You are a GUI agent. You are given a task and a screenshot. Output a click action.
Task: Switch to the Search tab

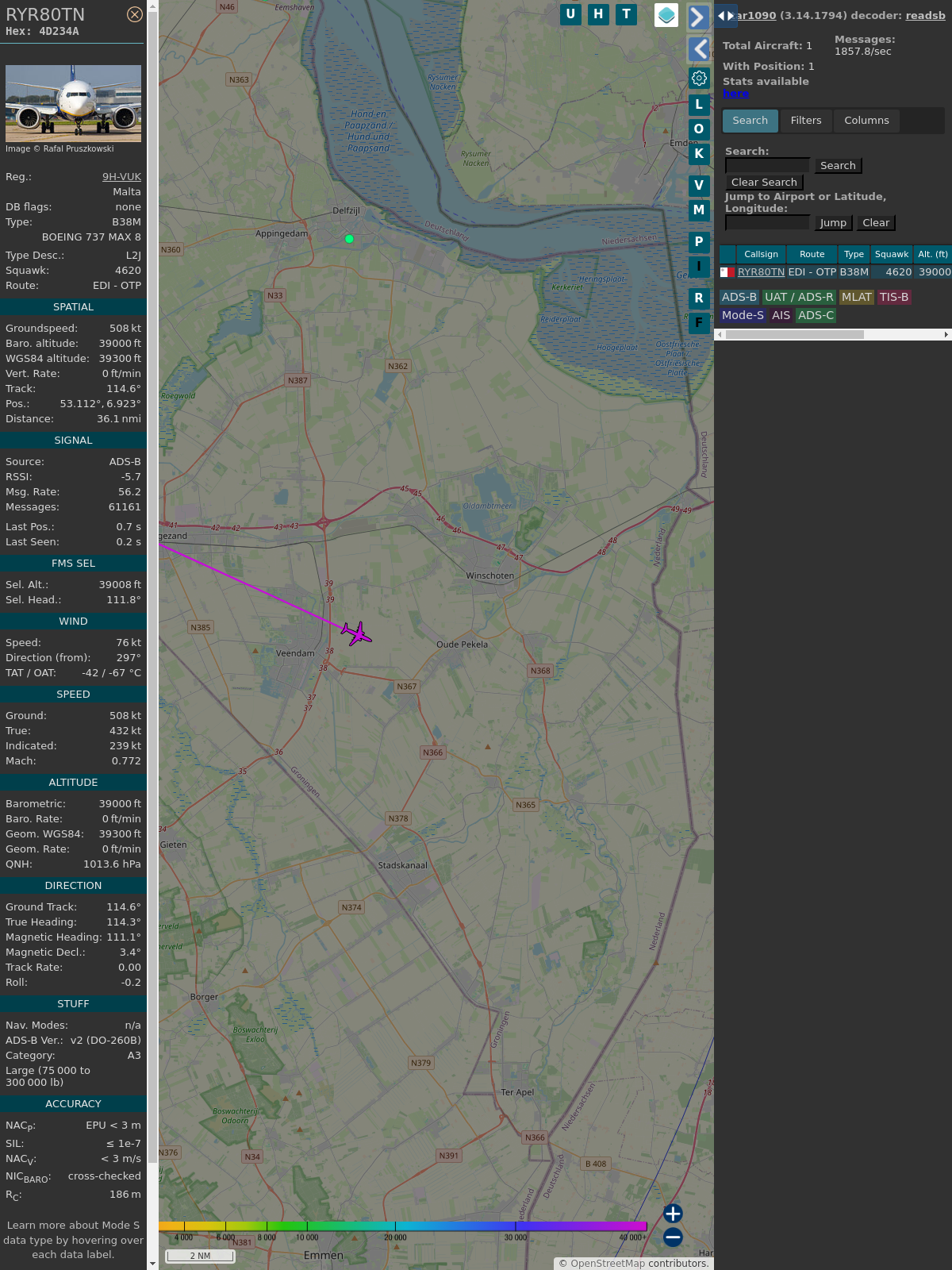(x=750, y=121)
